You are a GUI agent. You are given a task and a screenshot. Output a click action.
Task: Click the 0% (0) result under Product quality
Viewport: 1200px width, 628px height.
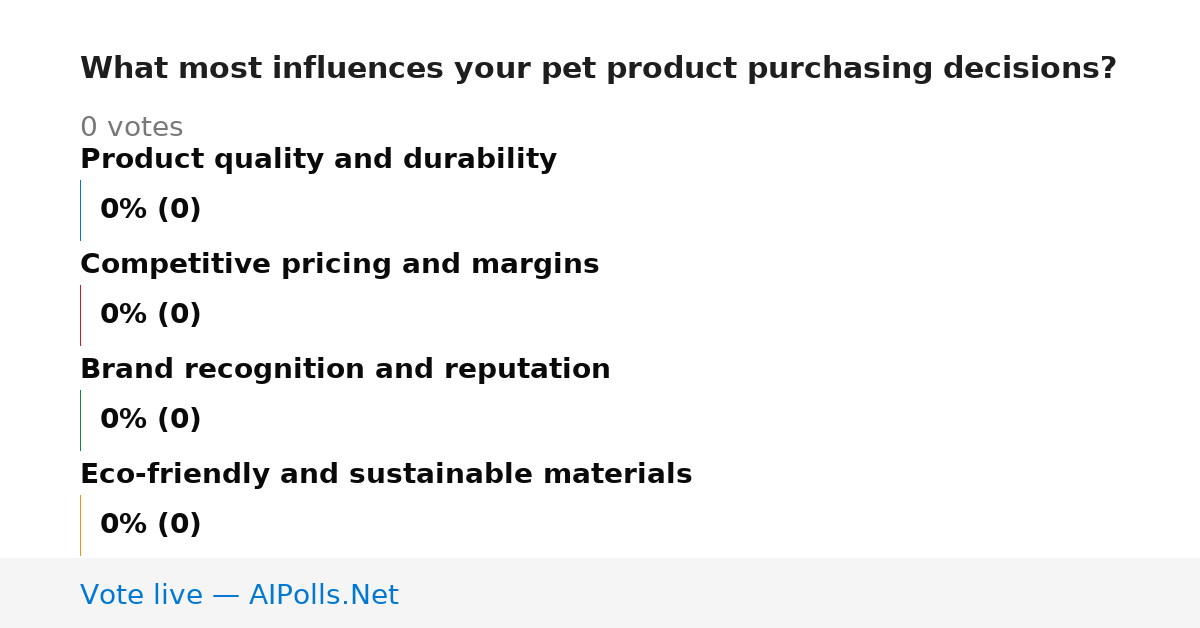coord(150,210)
